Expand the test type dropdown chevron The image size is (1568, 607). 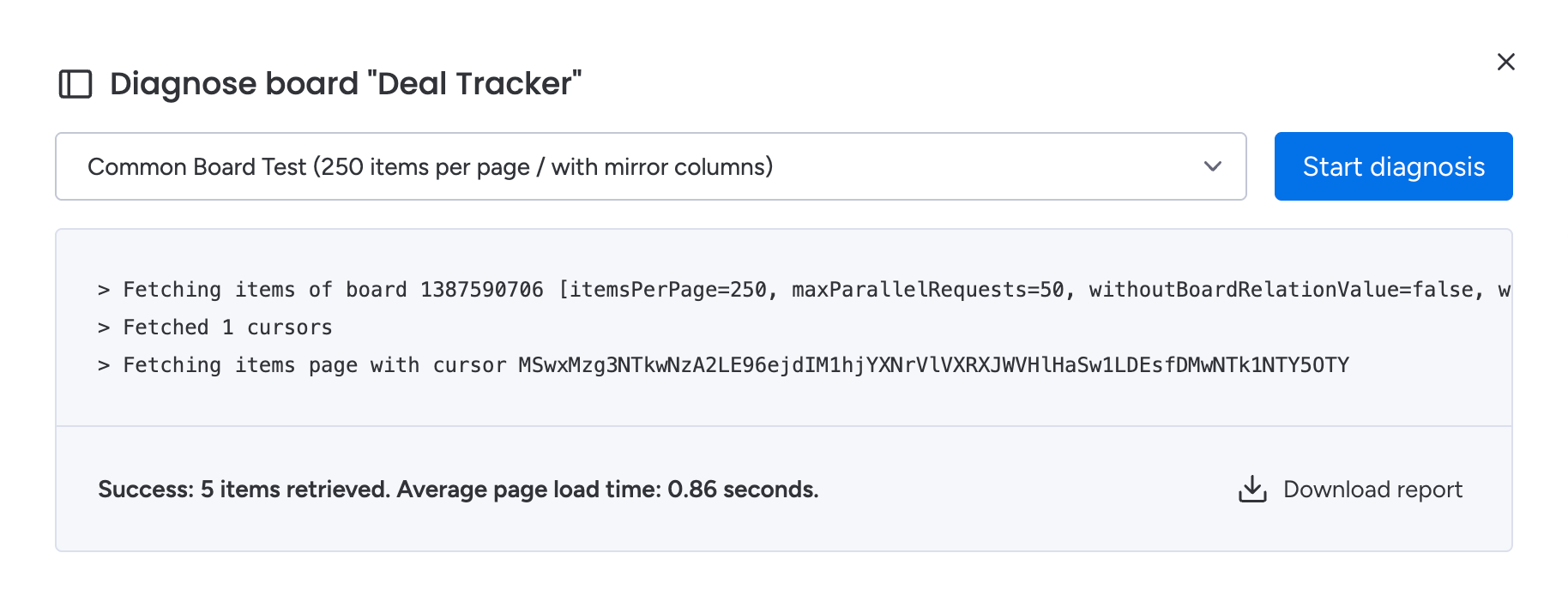pyautogui.click(x=1212, y=166)
